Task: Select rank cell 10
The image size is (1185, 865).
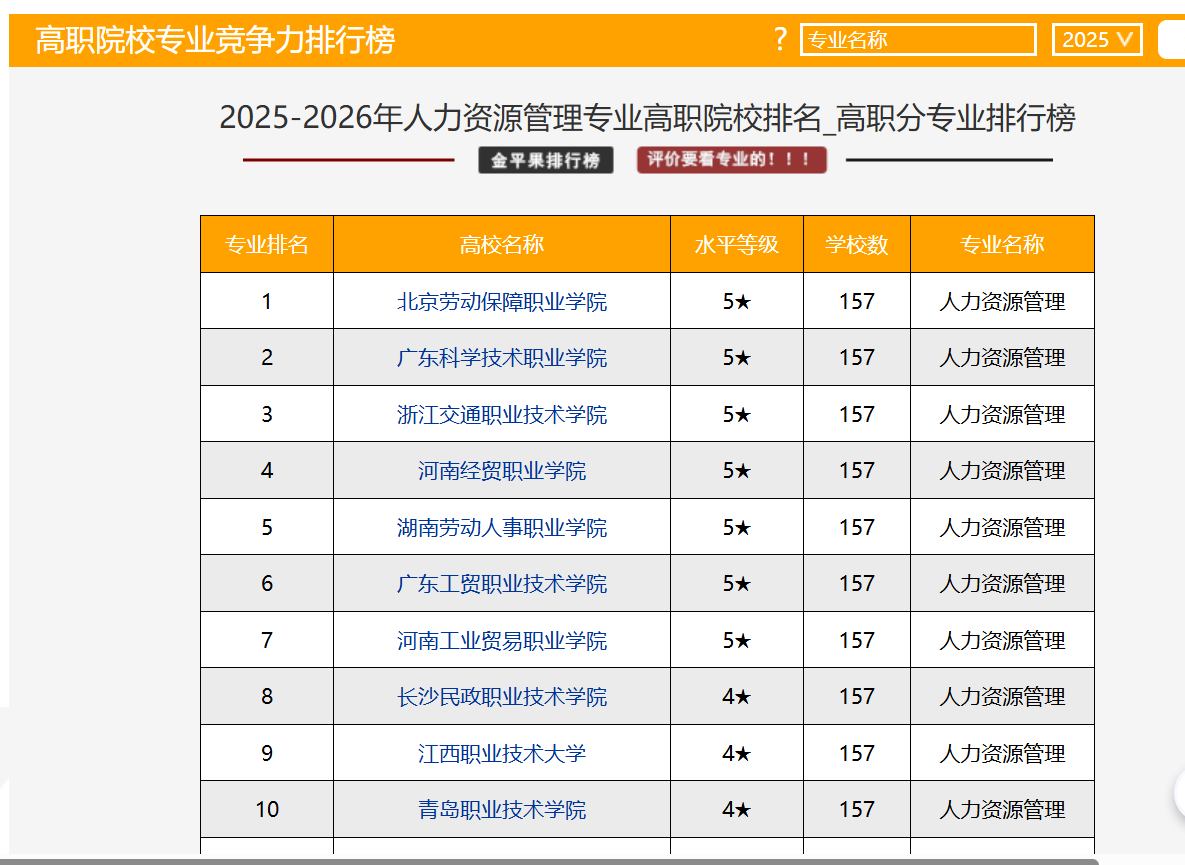Action: click(x=267, y=809)
